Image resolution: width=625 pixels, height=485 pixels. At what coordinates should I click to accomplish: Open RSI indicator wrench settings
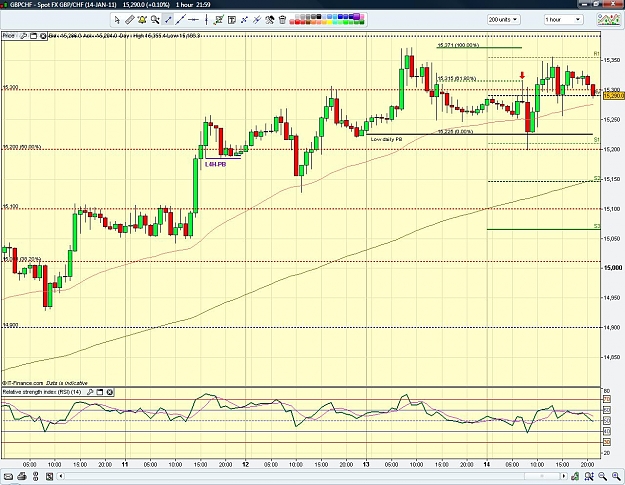coord(90,392)
